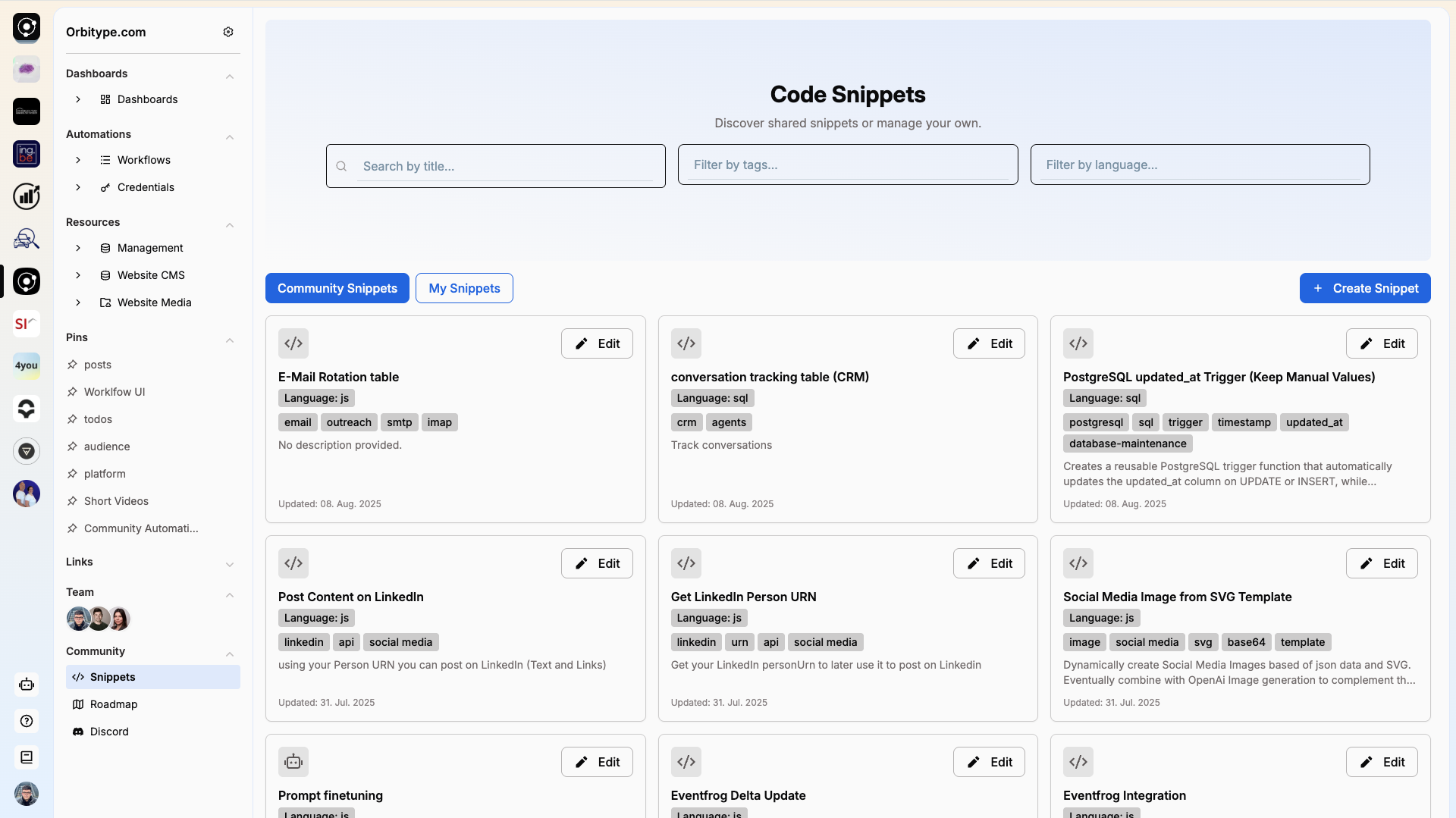The width and height of the screenshot is (1456, 818).
Task: Switch to Community Snippets tab
Action: click(x=337, y=288)
